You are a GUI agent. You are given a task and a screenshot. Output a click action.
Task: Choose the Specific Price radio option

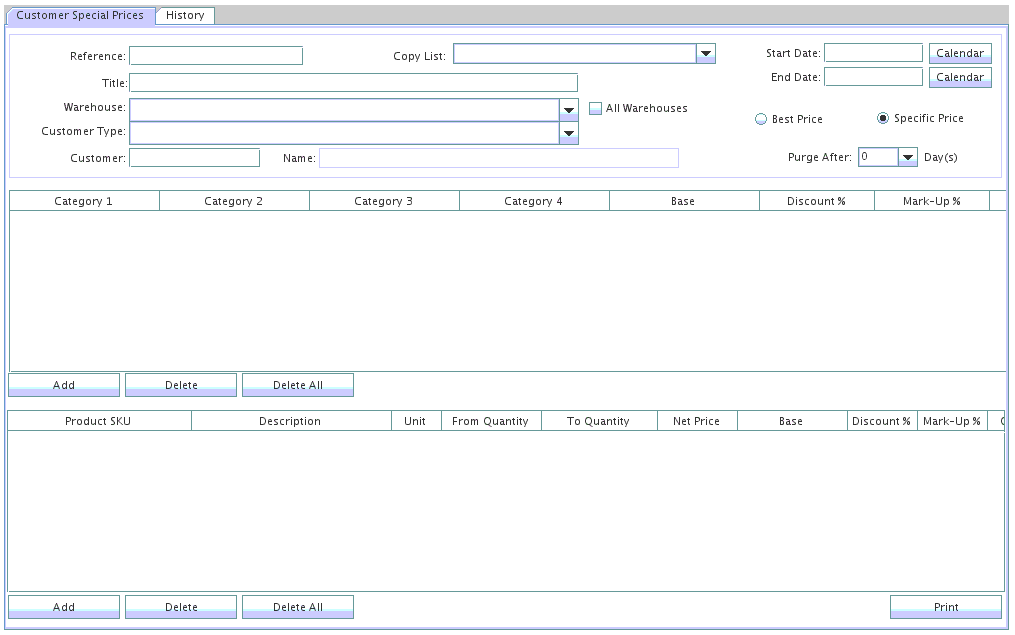883,119
